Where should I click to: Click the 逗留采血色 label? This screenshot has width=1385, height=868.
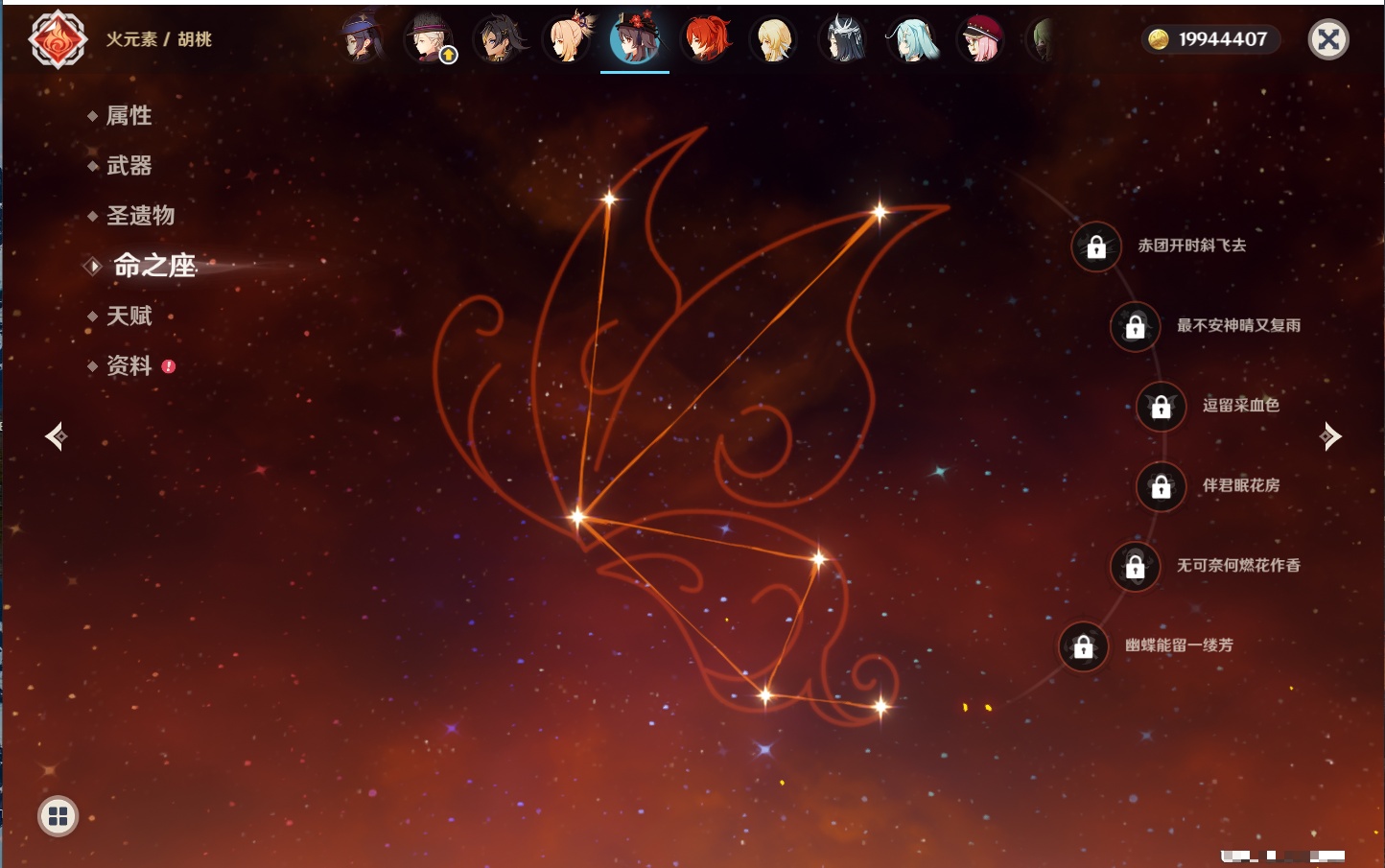pos(1241,405)
